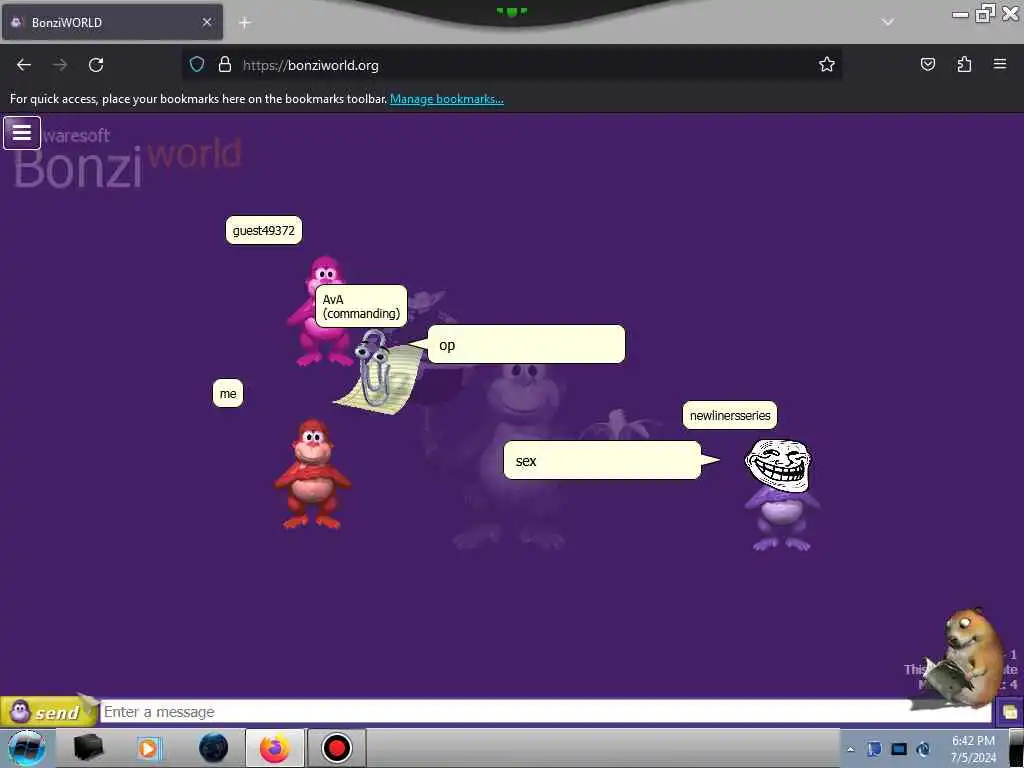Viewport: 1024px width, 768px height.
Task: Click the AvA (commanding) name tag
Action: click(x=361, y=306)
